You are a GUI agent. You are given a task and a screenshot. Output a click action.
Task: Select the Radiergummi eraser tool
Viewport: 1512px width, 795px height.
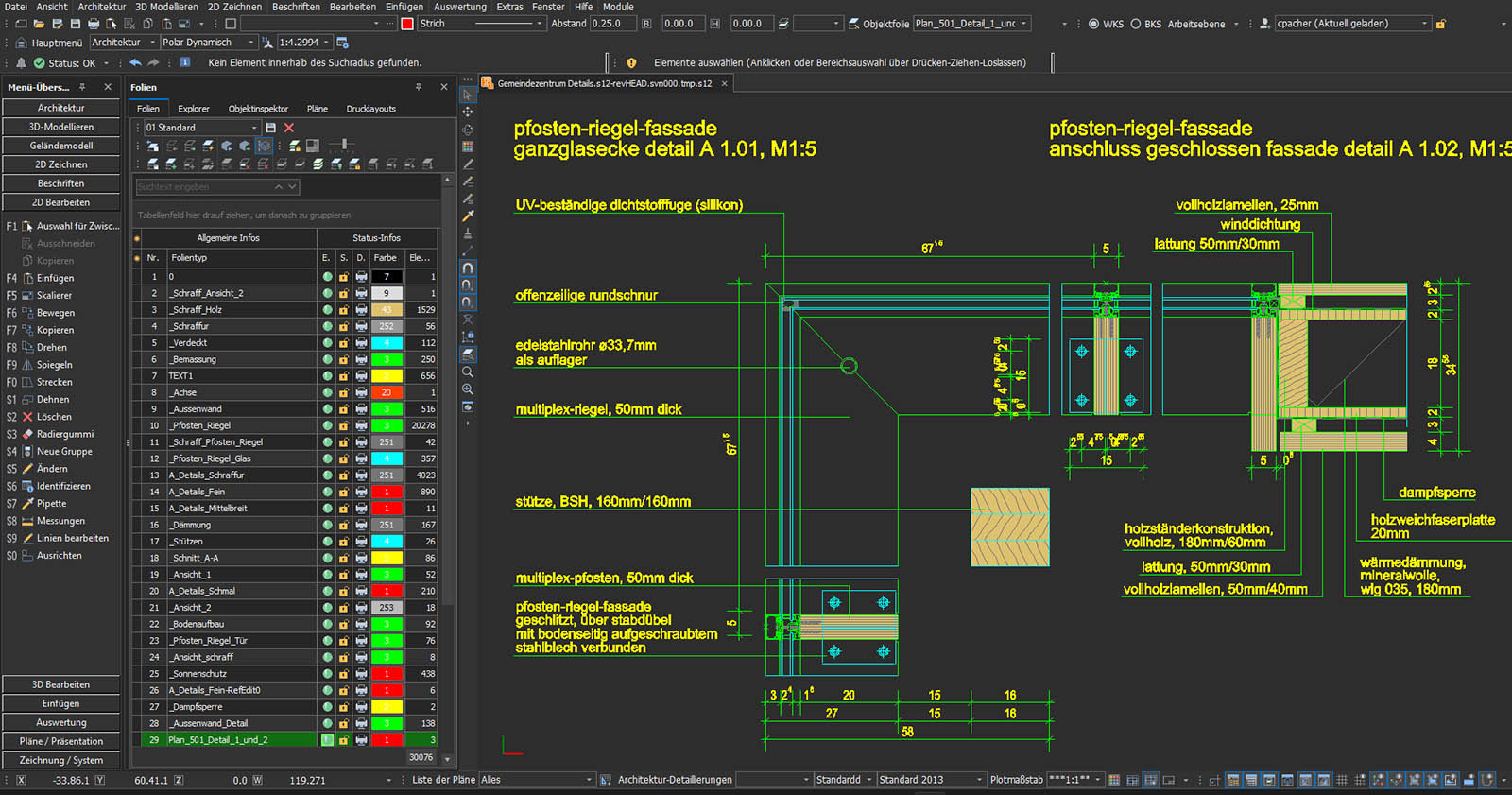[x=64, y=434]
